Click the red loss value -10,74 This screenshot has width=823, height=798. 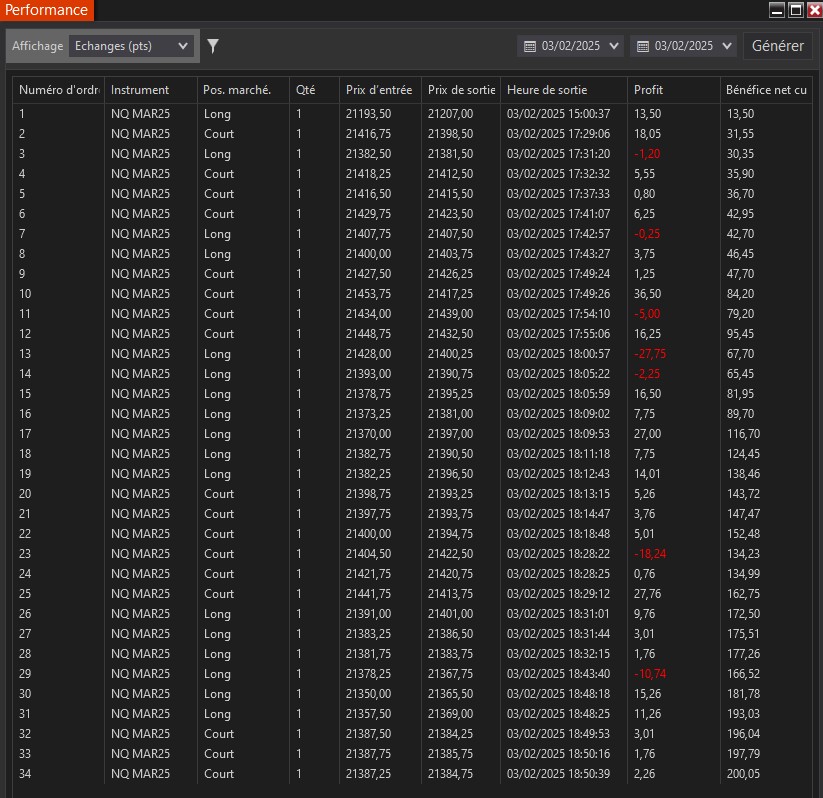[x=650, y=674]
